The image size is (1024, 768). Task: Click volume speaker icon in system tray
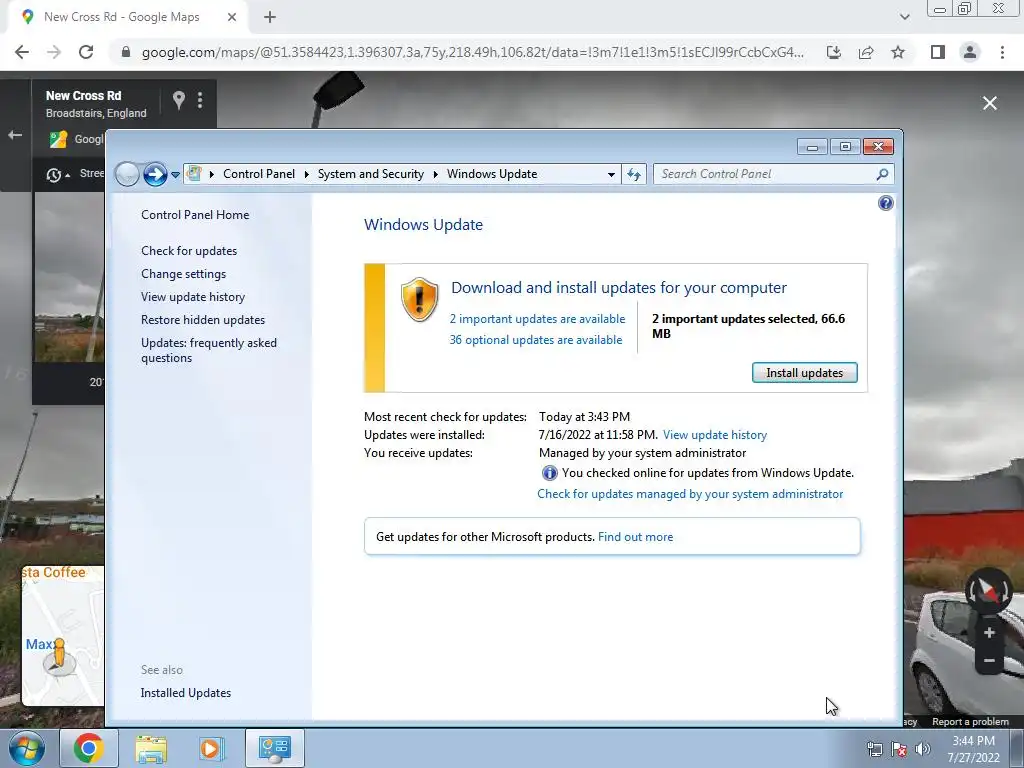922,749
